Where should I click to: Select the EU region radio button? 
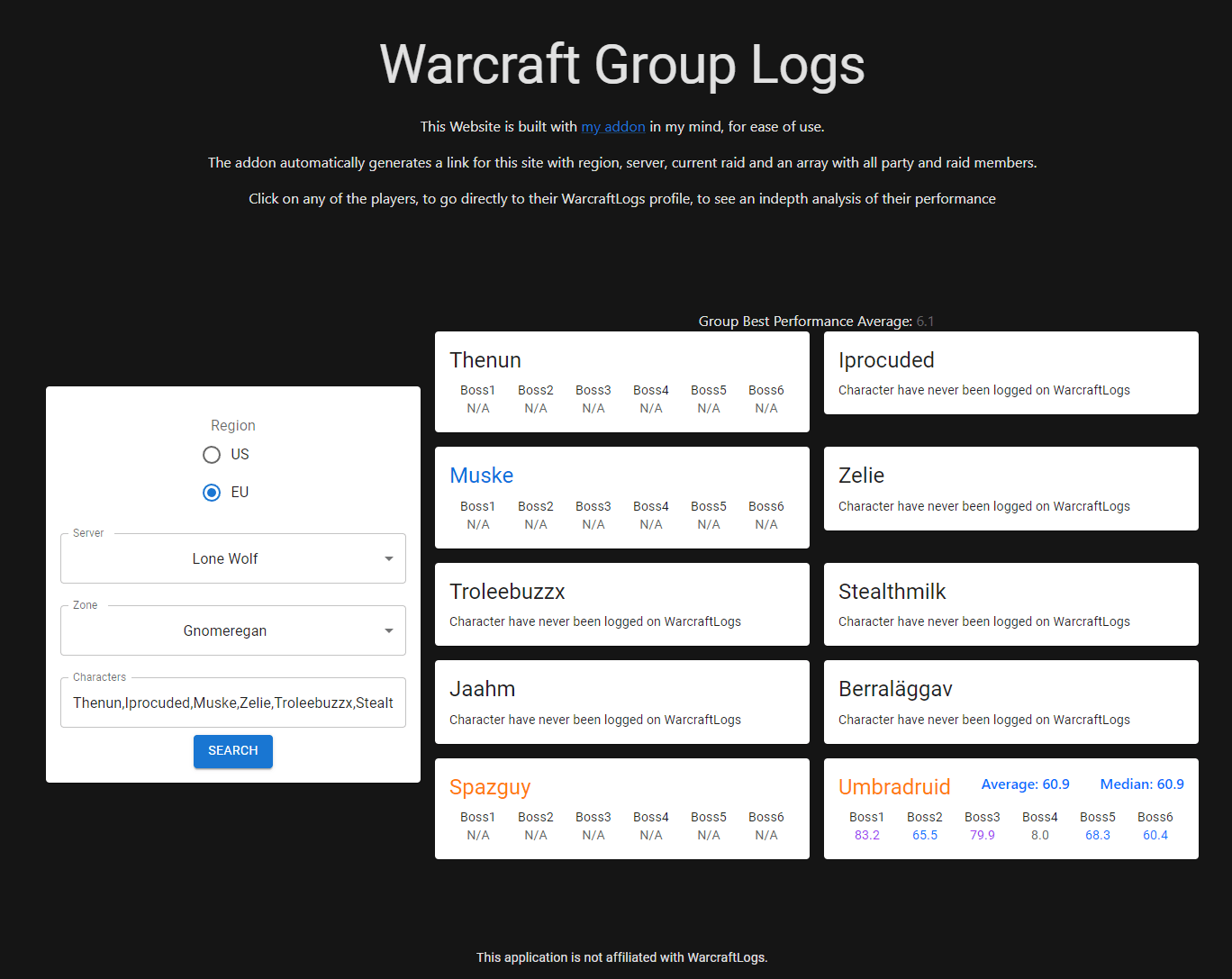pos(212,493)
